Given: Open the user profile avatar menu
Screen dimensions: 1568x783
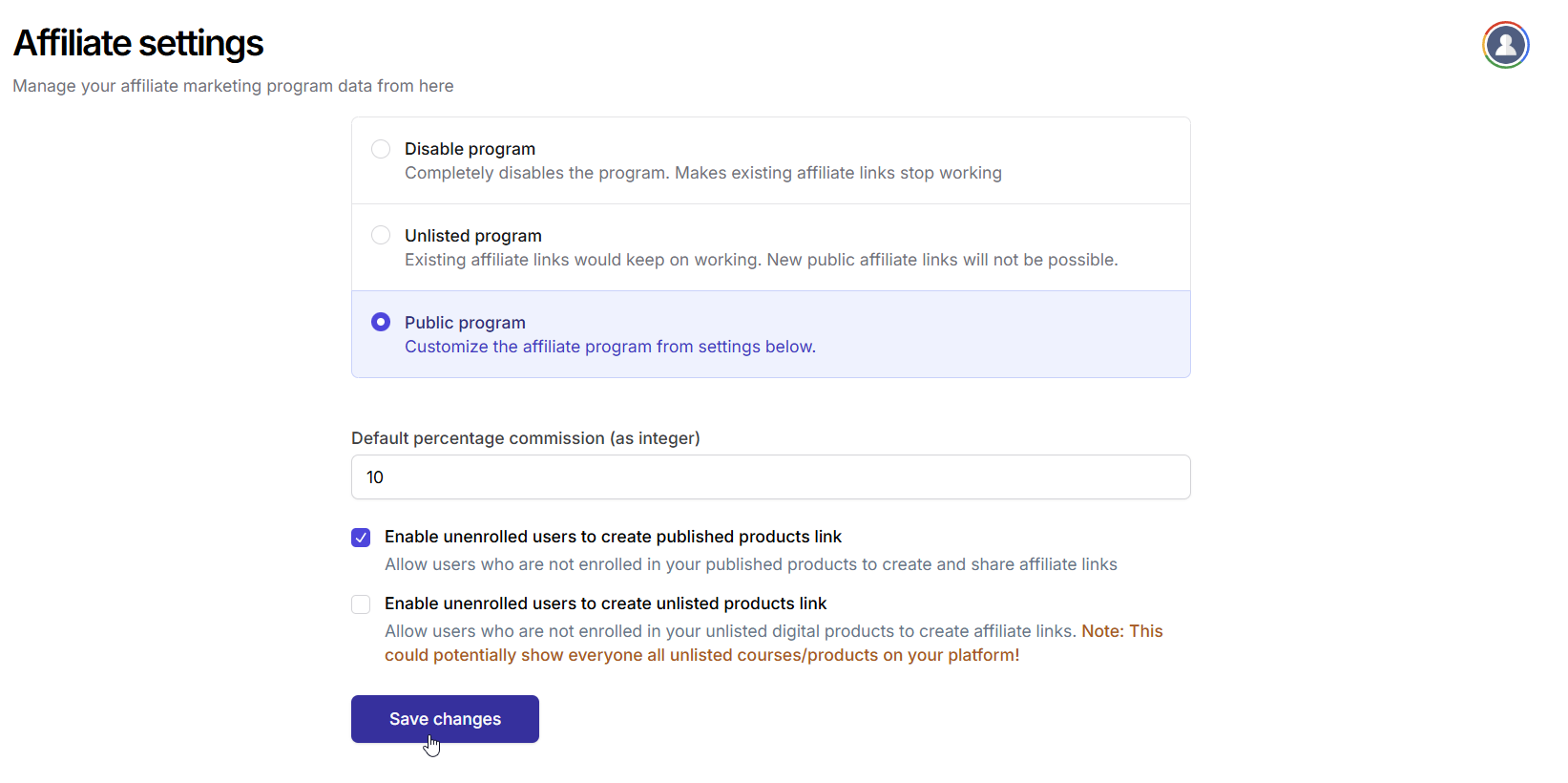Looking at the screenshot, I should click(1505, 45).
